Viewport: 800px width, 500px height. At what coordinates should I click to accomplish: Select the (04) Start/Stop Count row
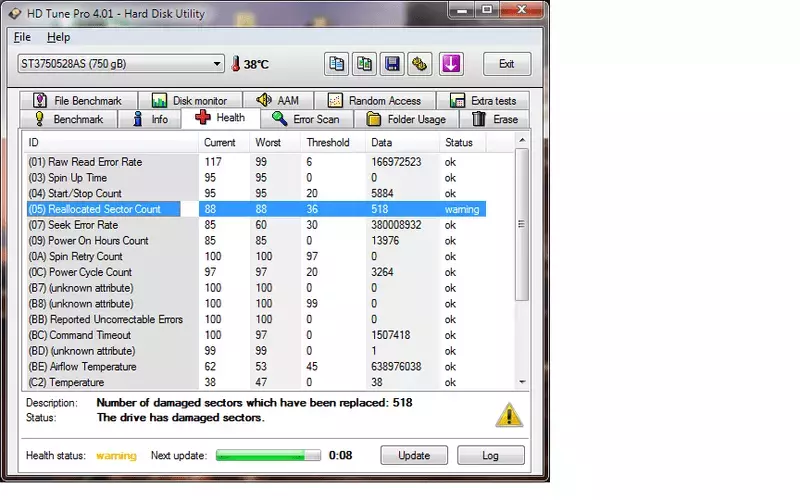tap(255, 193)
